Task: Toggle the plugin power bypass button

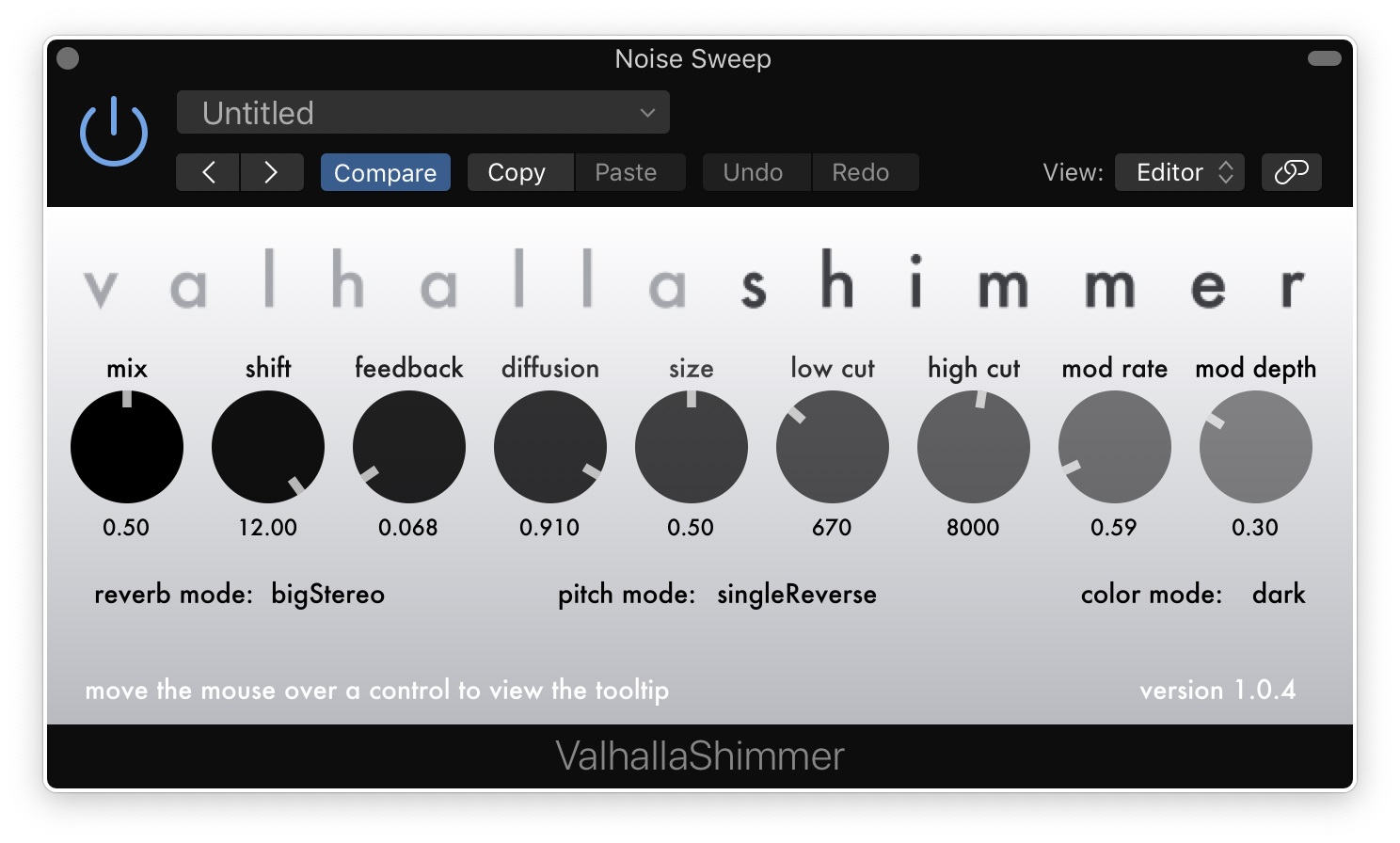Action: [x=114, y=132]
